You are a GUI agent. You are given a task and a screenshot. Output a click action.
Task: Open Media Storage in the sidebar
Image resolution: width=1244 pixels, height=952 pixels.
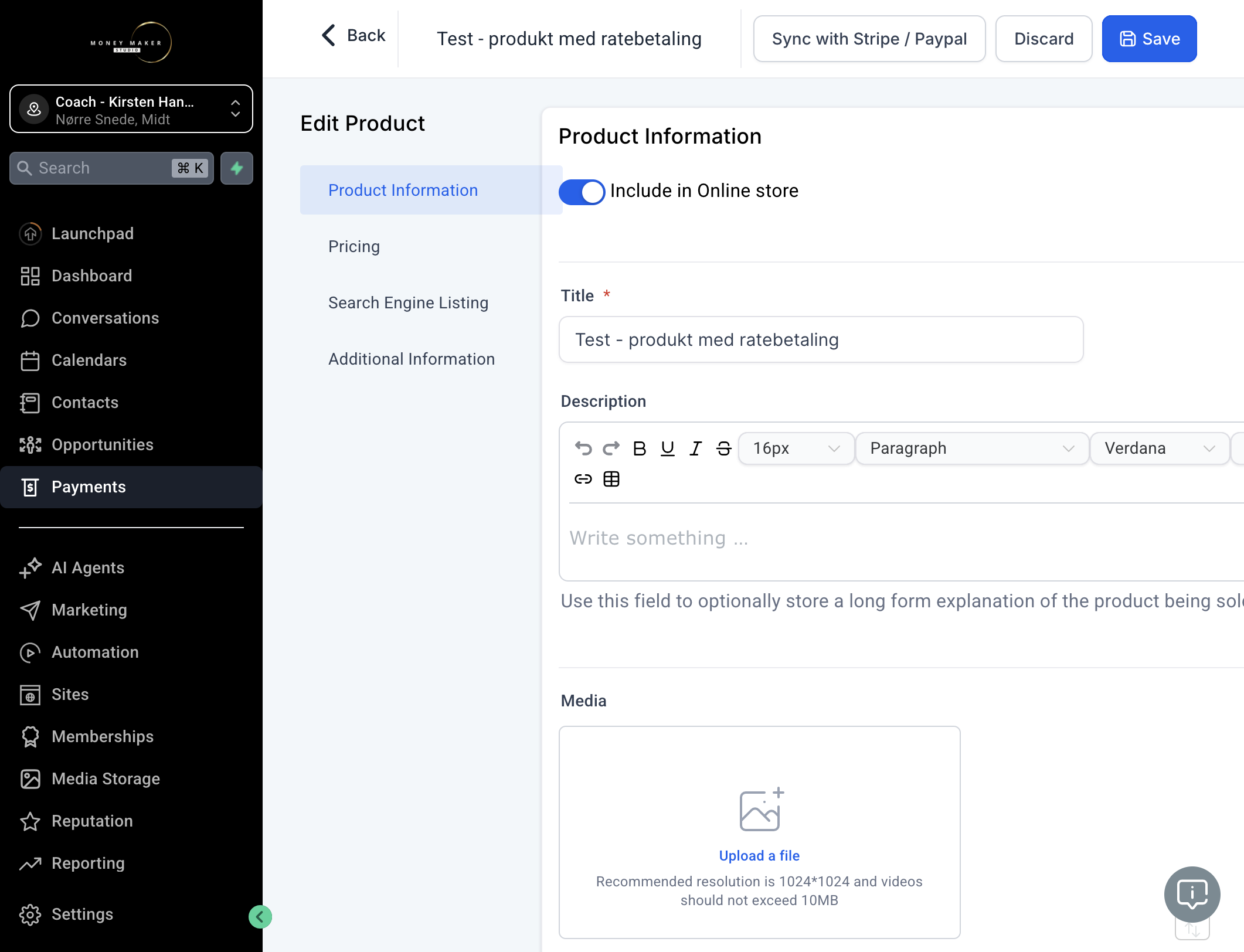131,778
